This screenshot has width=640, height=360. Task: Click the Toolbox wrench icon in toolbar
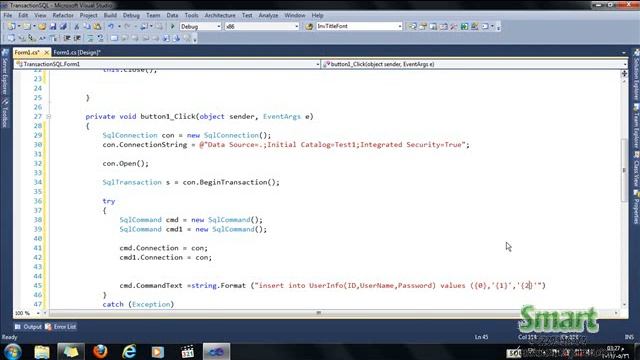click(x=454, y=27)
